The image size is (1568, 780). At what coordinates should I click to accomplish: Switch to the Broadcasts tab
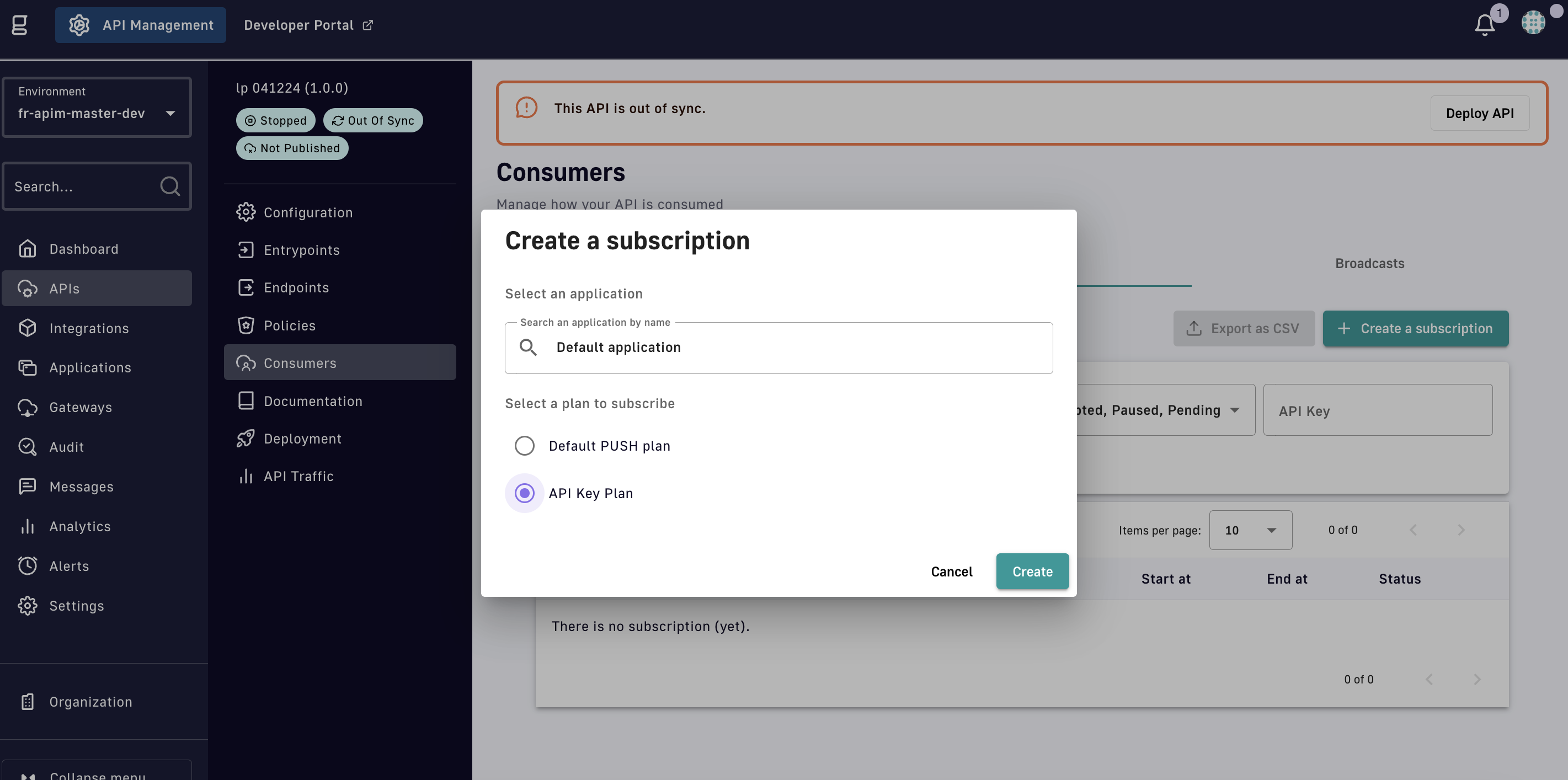pos(1369,264)
